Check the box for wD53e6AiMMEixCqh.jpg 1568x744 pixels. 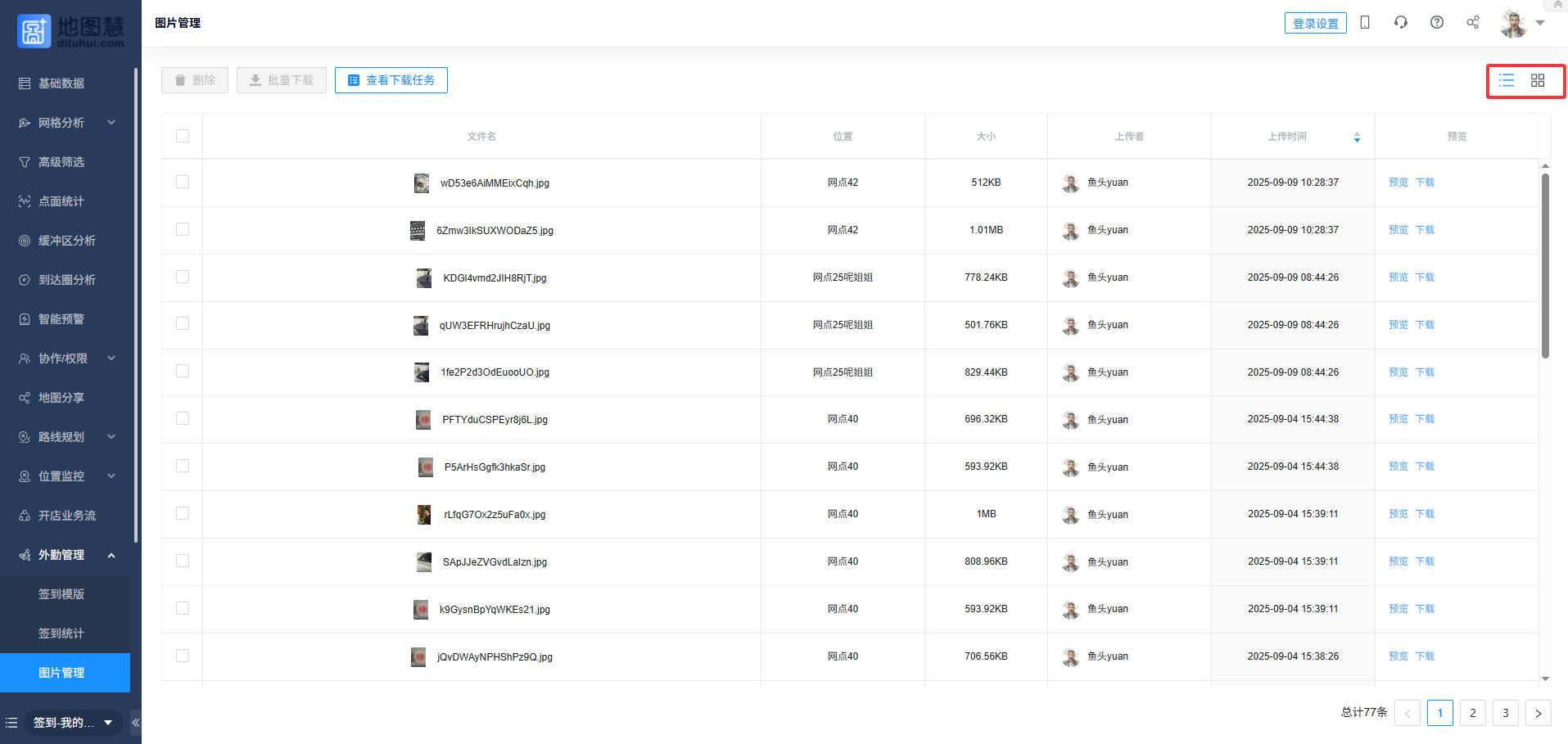[183, 182]
